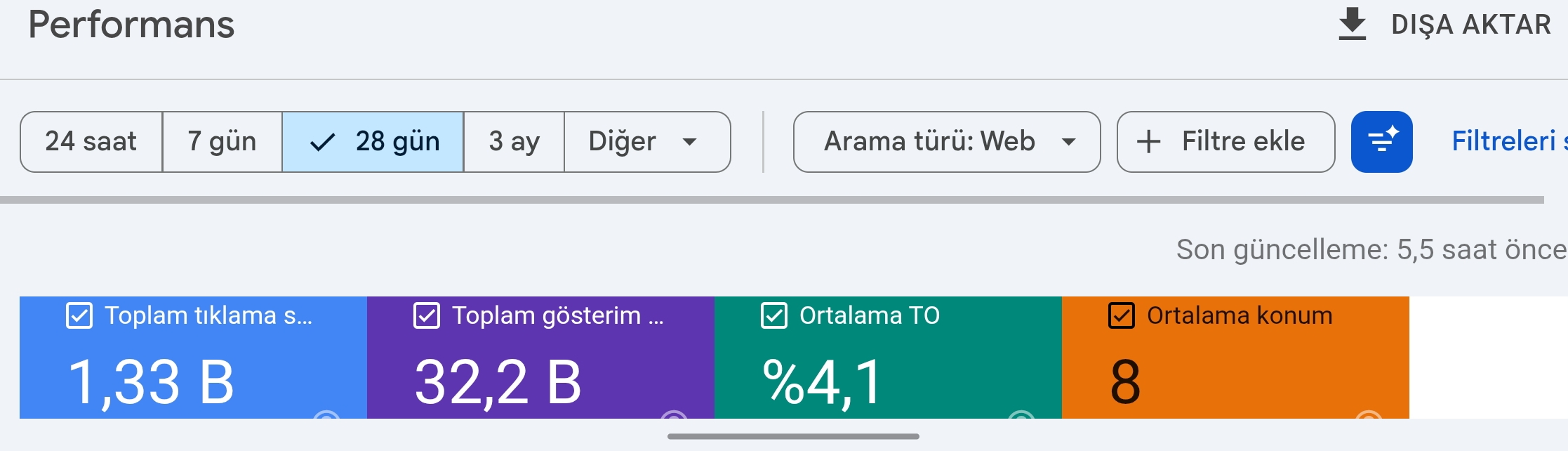Open the Arama türü: Web dropdown
This screenshot has height=451, width=1568.
click(x=947, y=142)
